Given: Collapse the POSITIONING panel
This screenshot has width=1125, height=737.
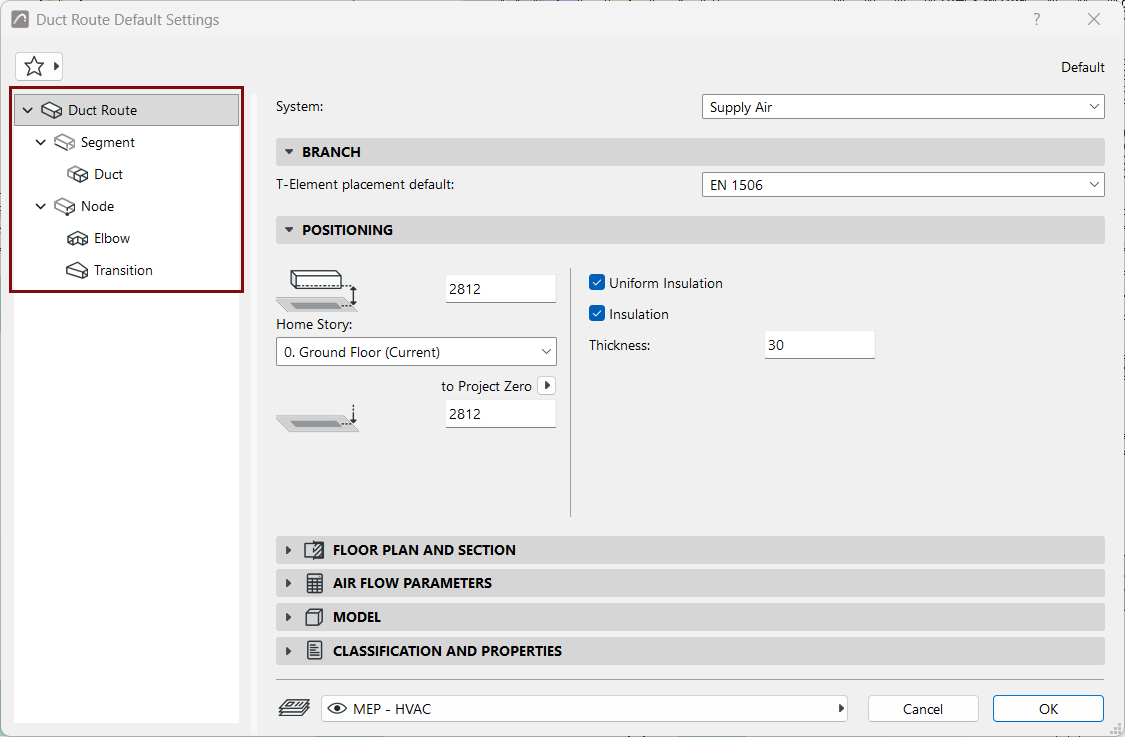Looking at the screenshot, I should [289, 230].
